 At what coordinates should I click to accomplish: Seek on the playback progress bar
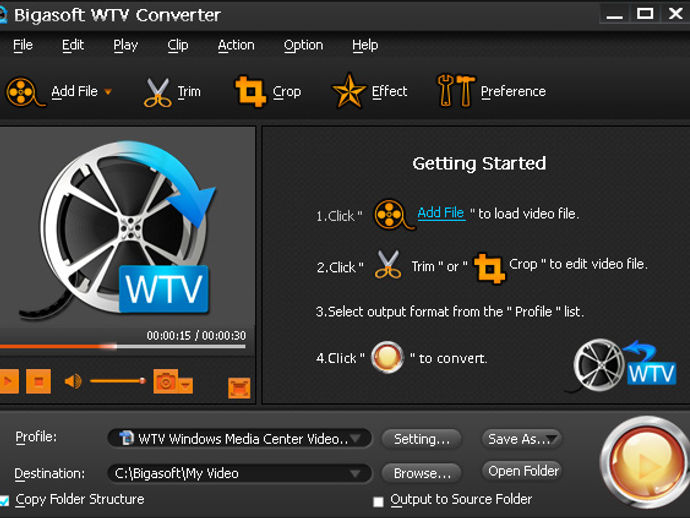tap(122, 347)
